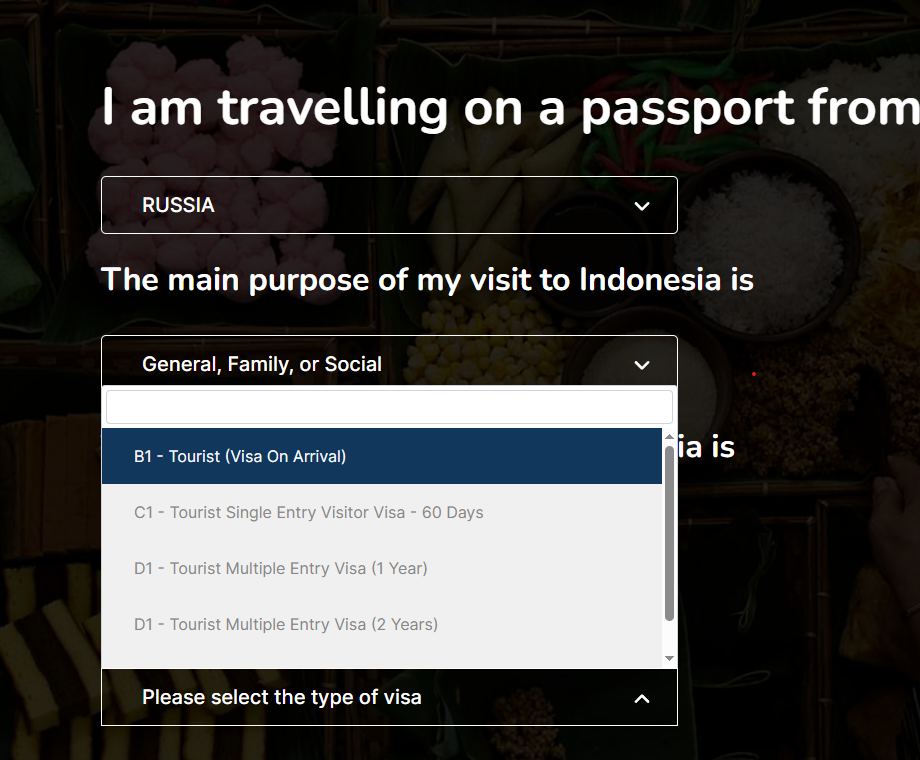Image resolution: width=920 pixels, height=760 pixels.
Task: Click the chevron in the RUSSIA country dropdown
Action: click(x=642, y=206)
